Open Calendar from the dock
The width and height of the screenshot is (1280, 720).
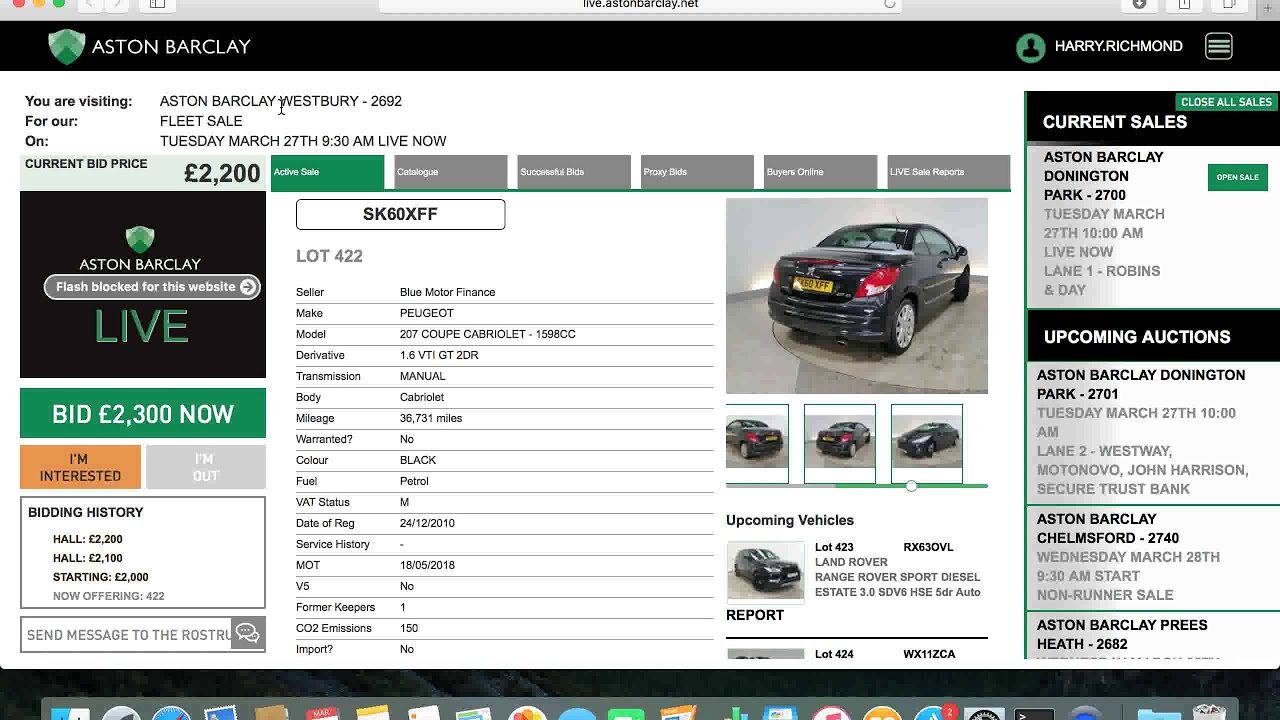pos(322,714)
